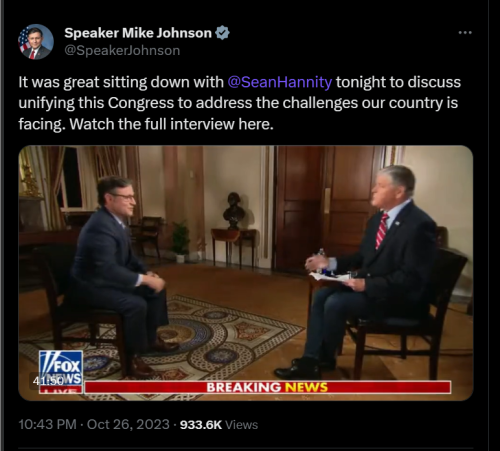
Task: Click the bust statue in the video frame
Action: (x=234, y=211)
